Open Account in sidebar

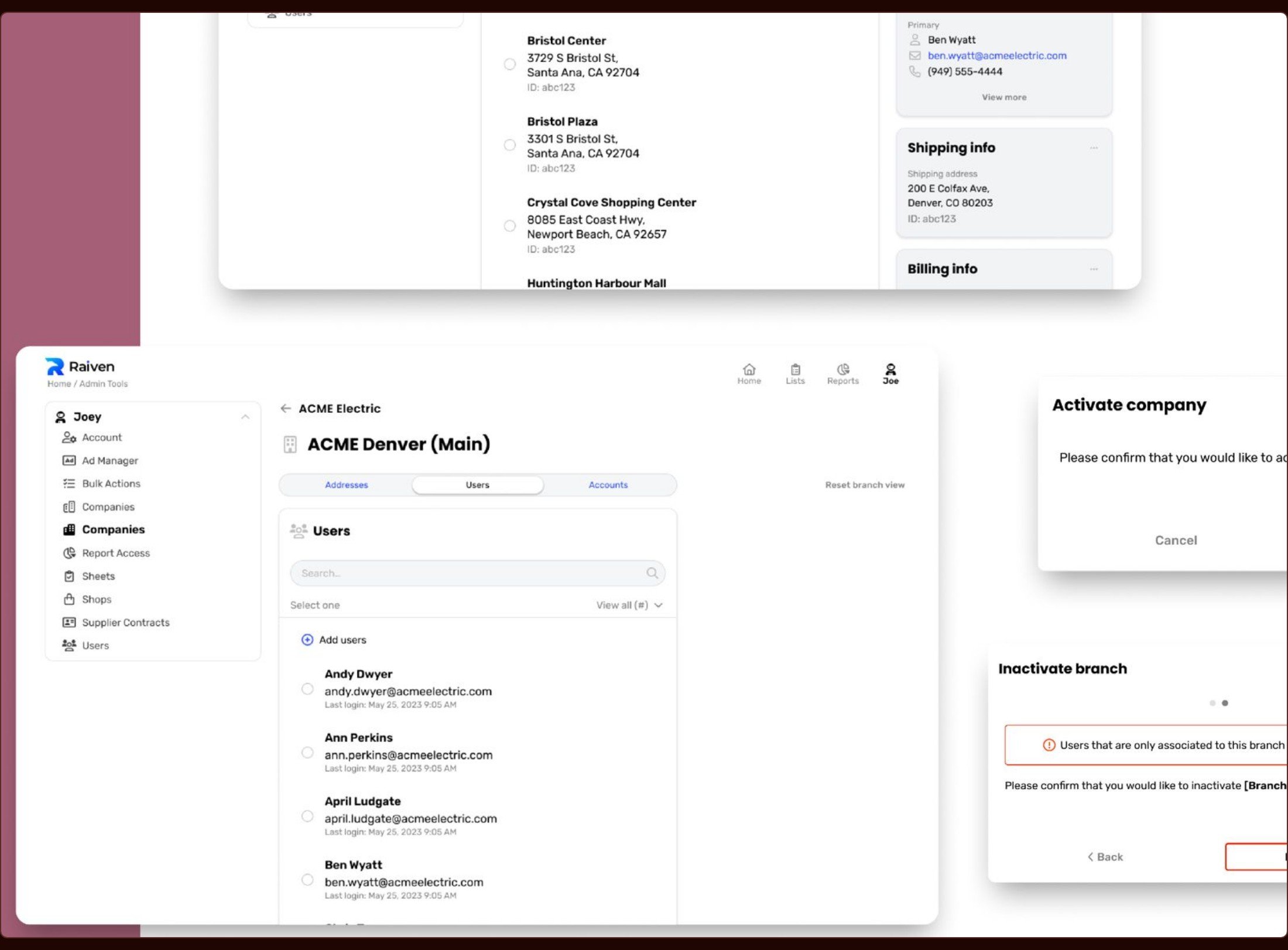101,438
